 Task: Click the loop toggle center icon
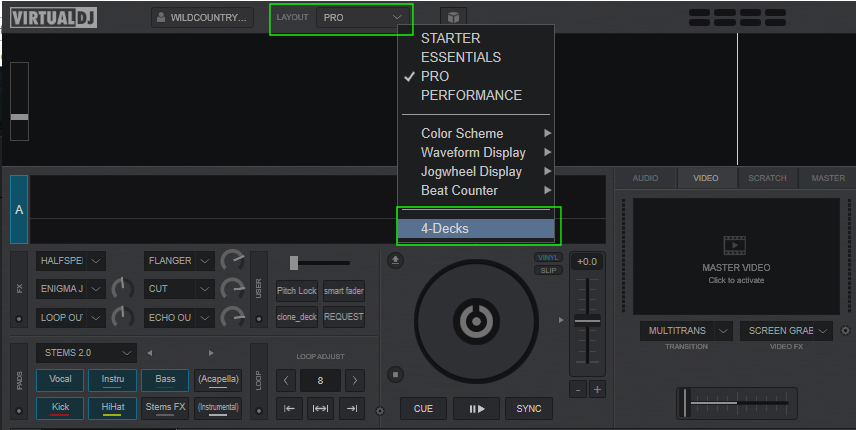tap(320, 408)
